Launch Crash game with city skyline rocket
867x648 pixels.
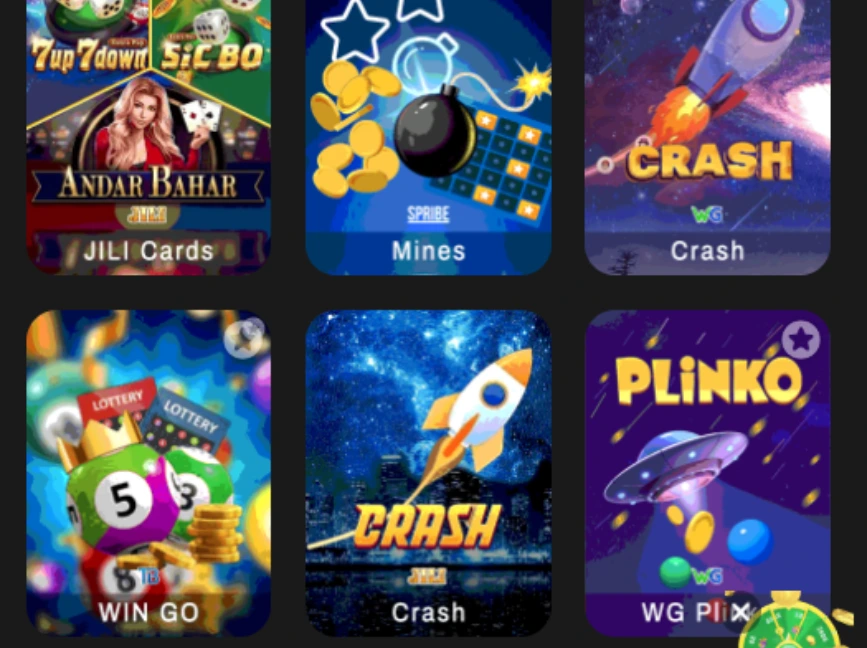coord(429,473)
